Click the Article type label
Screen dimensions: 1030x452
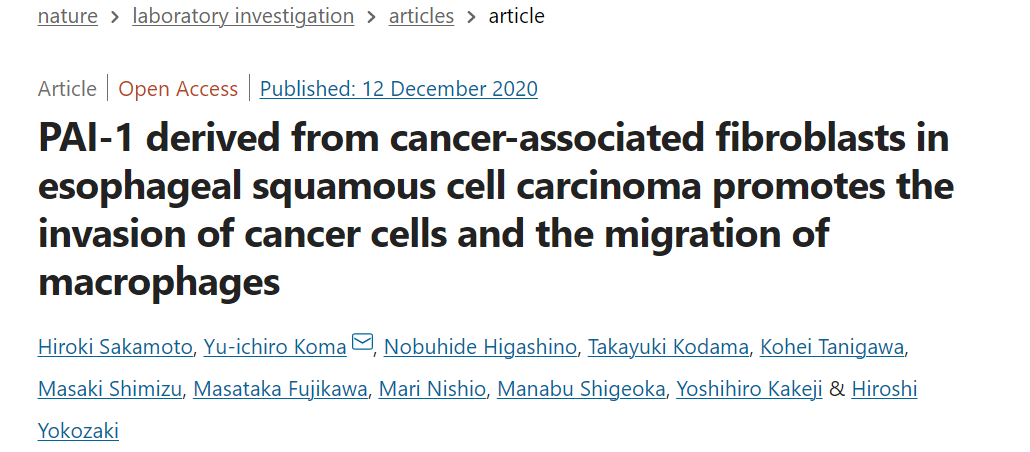(67, 88)
